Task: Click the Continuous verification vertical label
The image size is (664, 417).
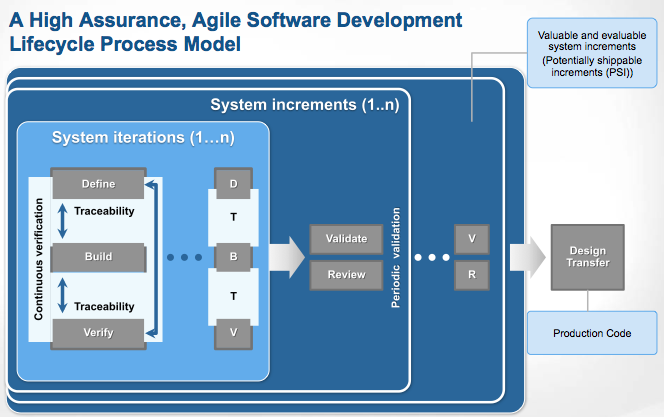Action: pos(39,259)
